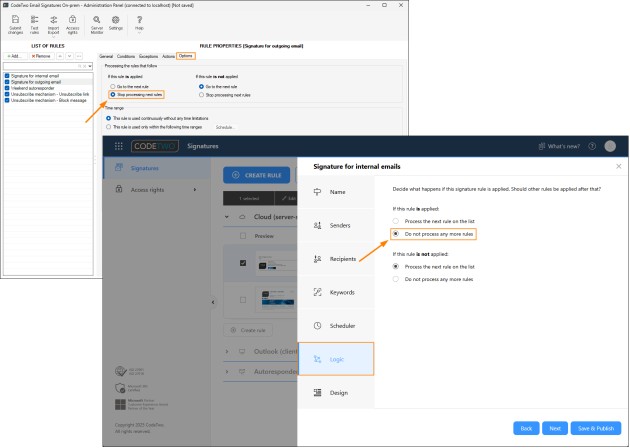The image size is (630, 448).
Task: Click Test rules in the toolbar
Action: coord(35,25)
